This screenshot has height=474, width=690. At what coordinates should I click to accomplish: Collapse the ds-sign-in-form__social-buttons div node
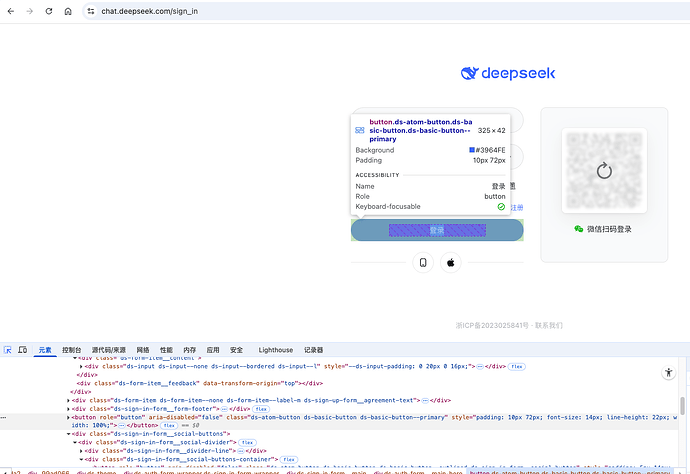pyautogui.click(x=69, y=433)
